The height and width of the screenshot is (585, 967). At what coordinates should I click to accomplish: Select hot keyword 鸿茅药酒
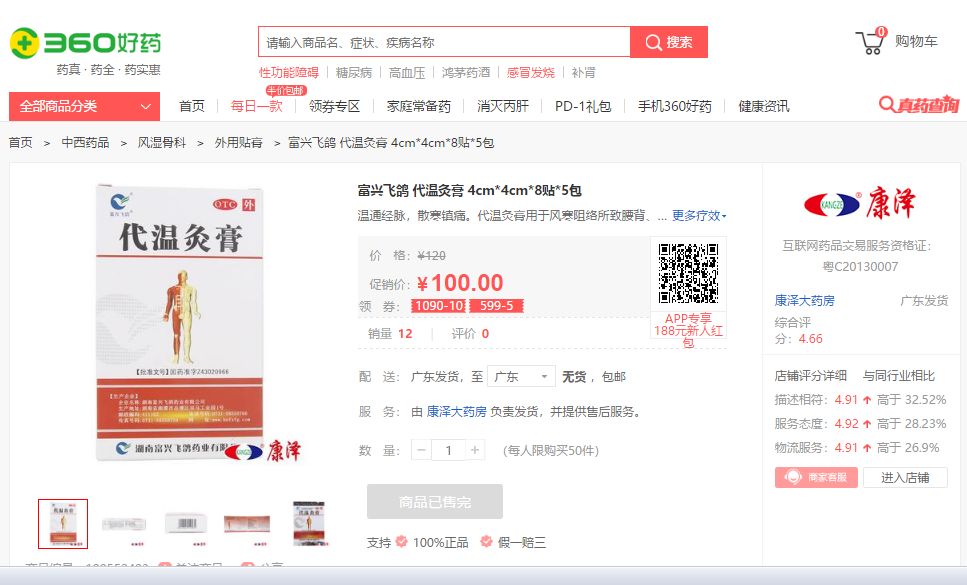[466, 73]
